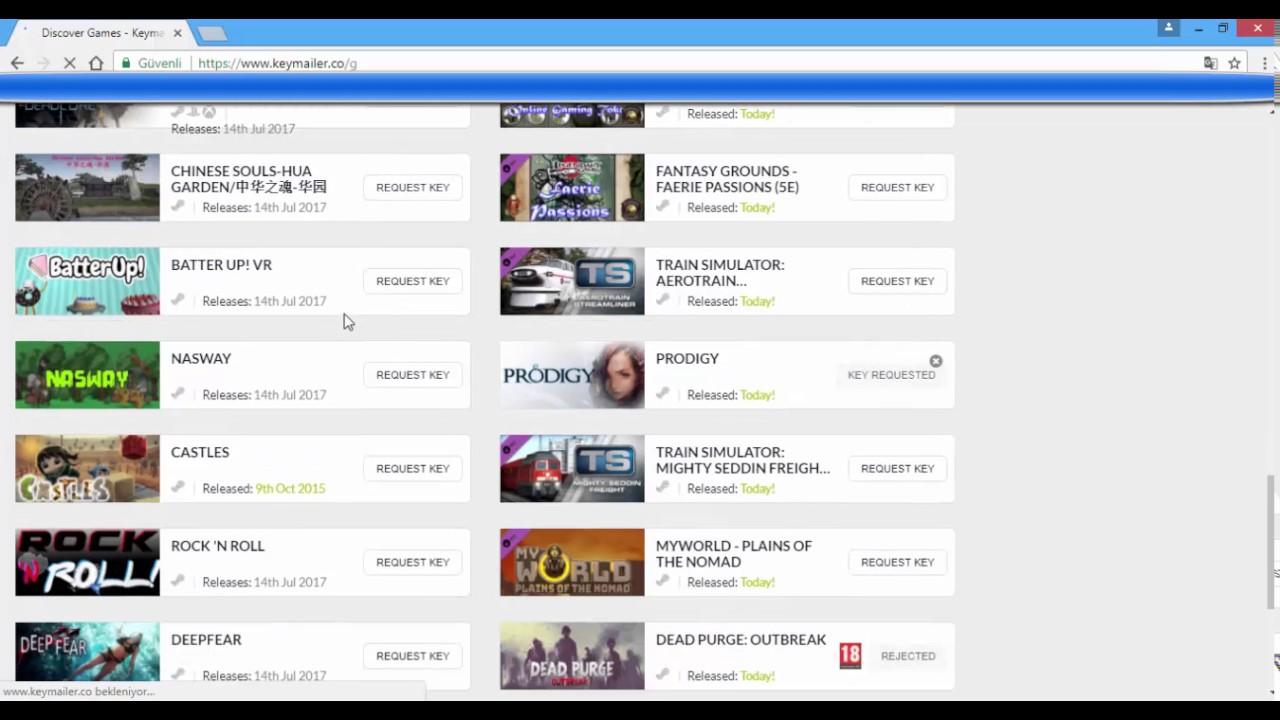Open the NASWAY title link
Screen dimensions: 1280x720
pos(201,359)
